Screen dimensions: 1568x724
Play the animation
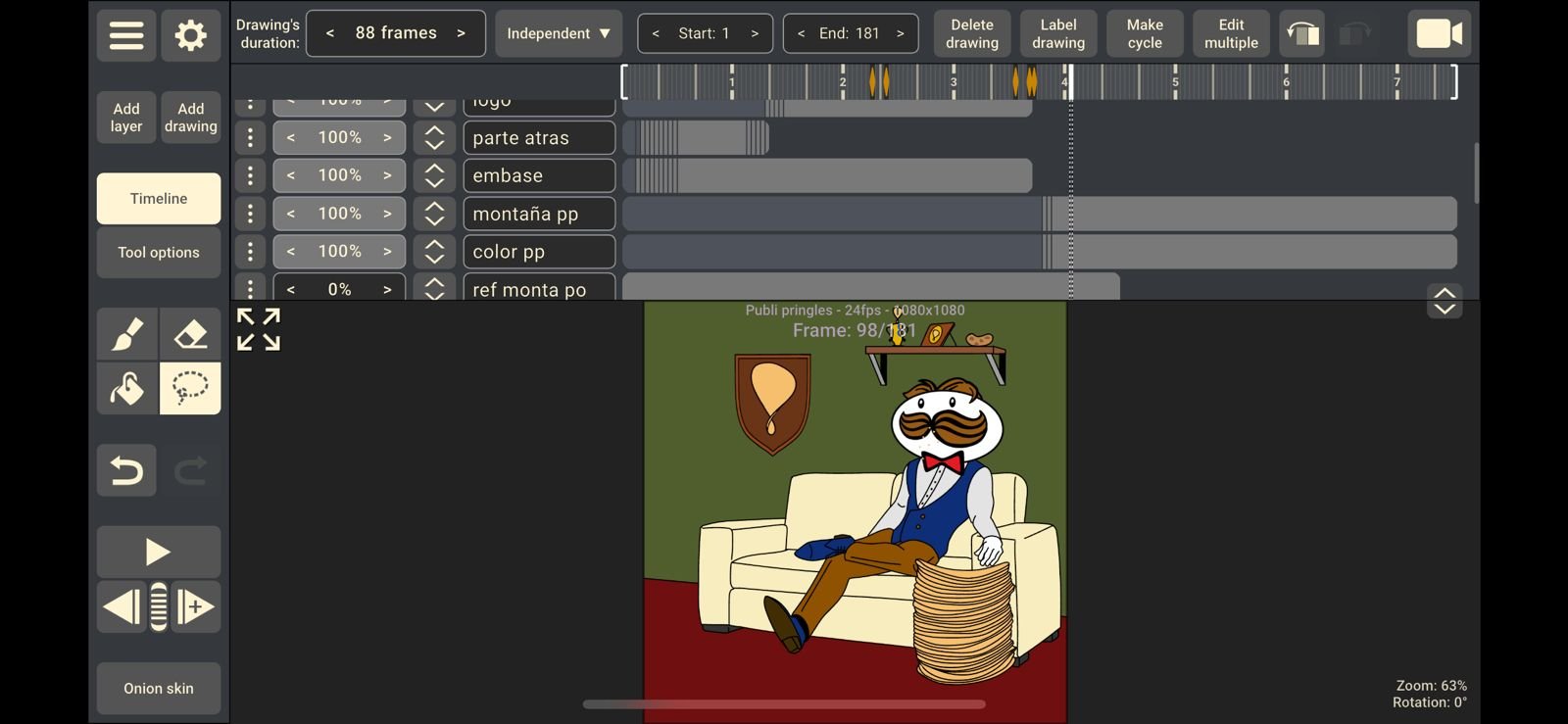pyautogui.click(x=158, y=553)
